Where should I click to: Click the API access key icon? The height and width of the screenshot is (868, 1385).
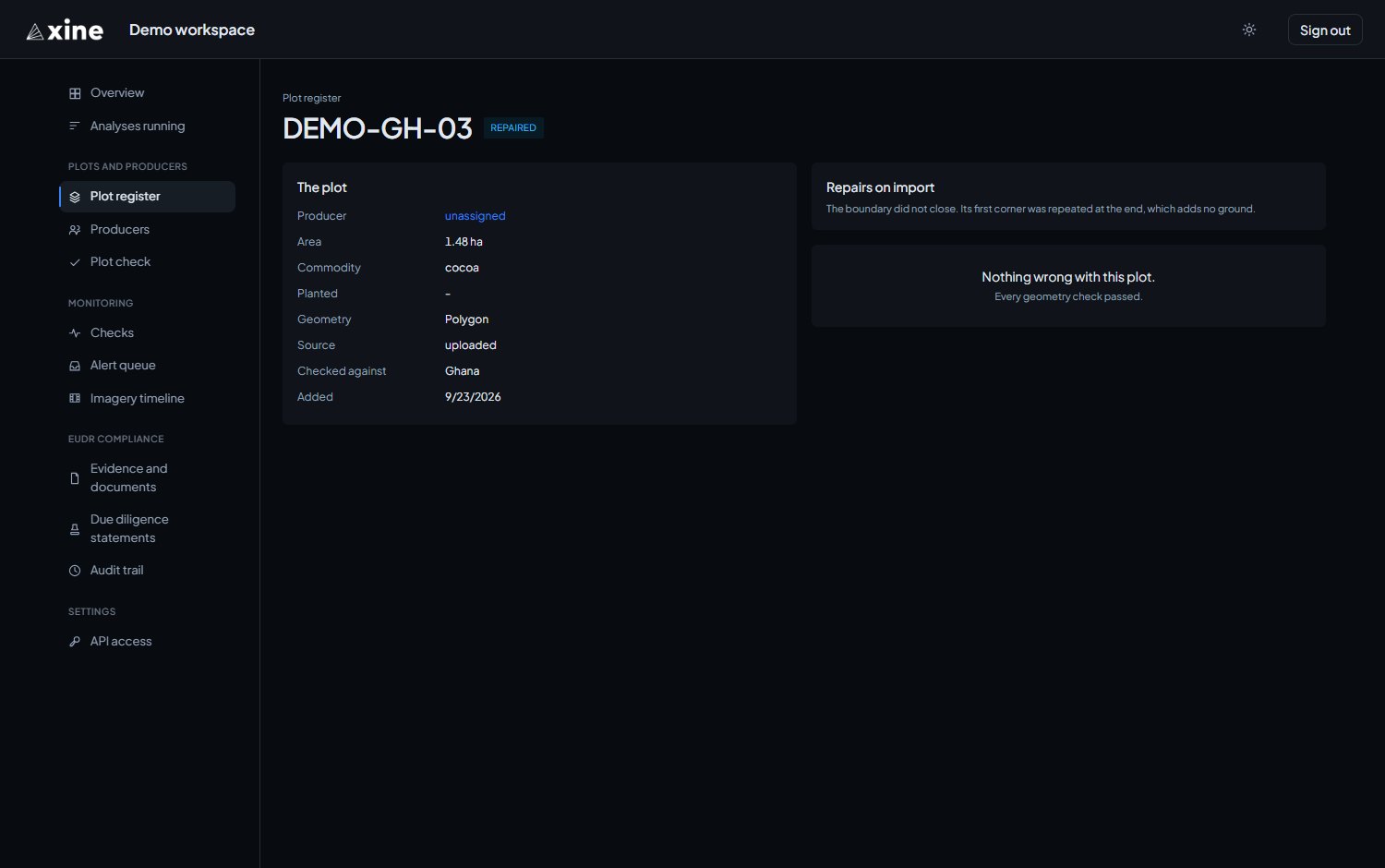pos(75,642)
